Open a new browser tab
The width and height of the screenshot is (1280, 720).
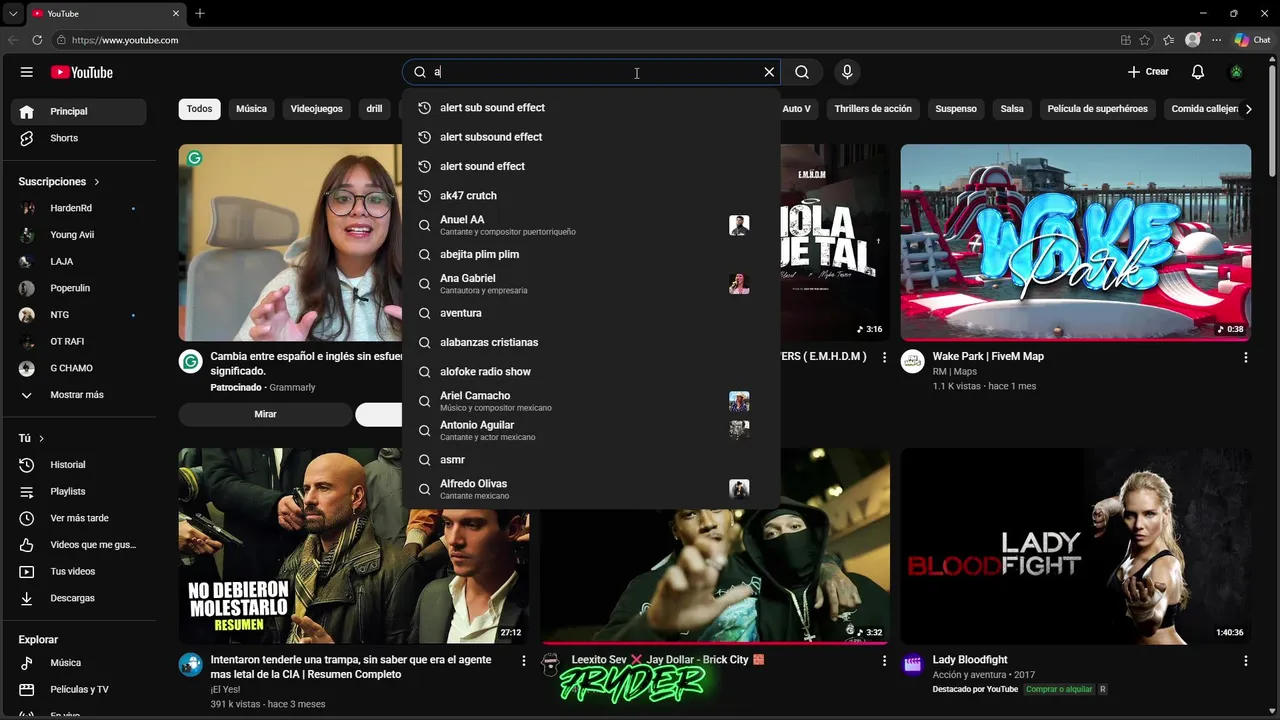(200, 13)
